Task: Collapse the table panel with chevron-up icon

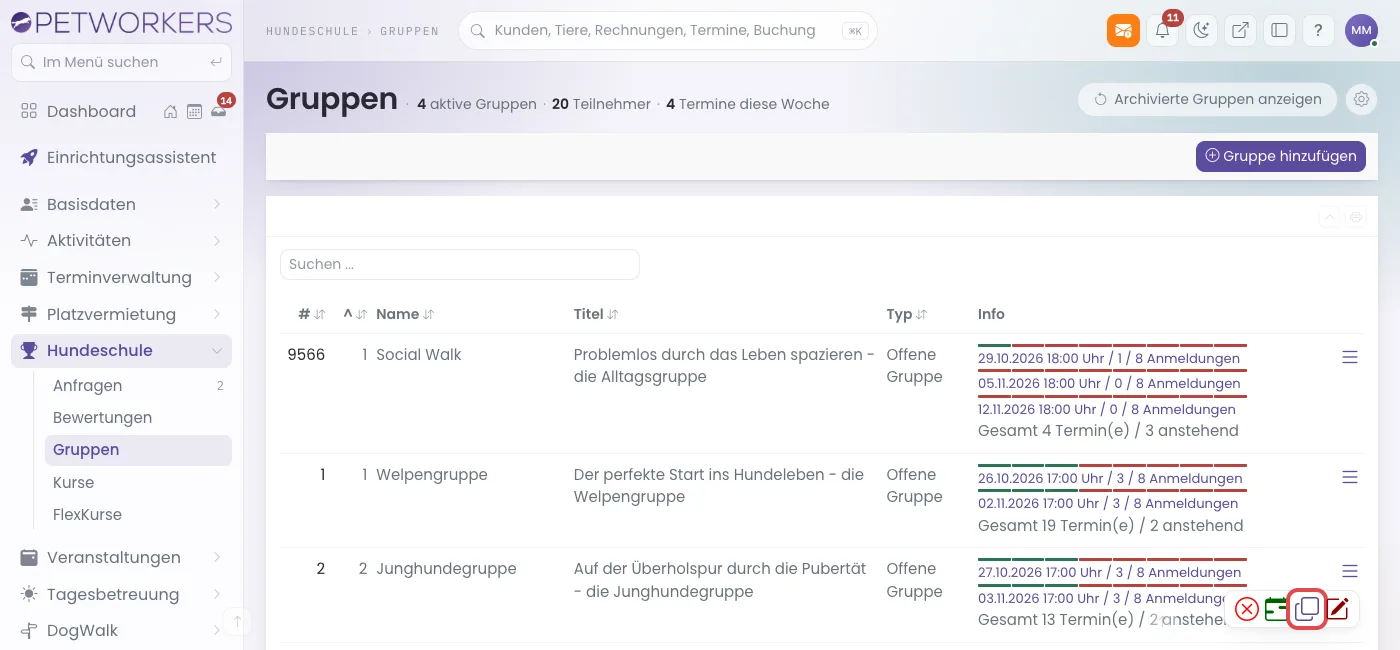Action: click(x=1329, y=217)
